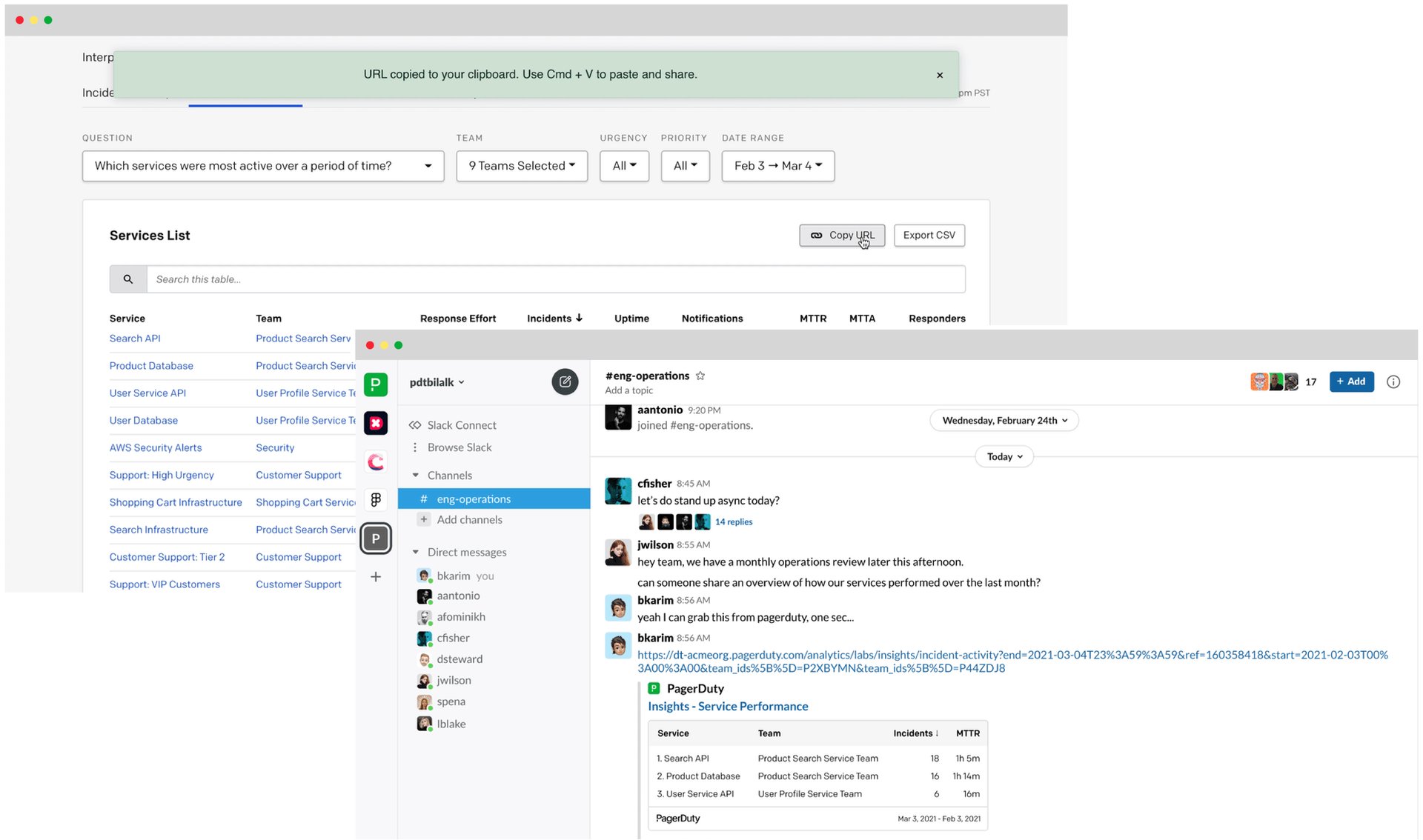Screen dimensions: 1423x840
Task: Open the Question dropdown selector
Action: coord(263,166)
